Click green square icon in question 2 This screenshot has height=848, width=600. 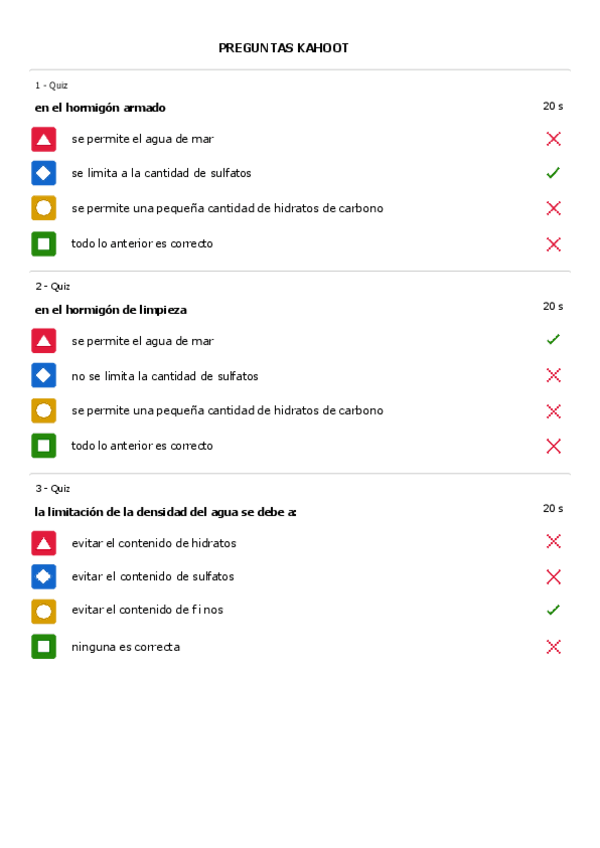(x=43, y=445)
